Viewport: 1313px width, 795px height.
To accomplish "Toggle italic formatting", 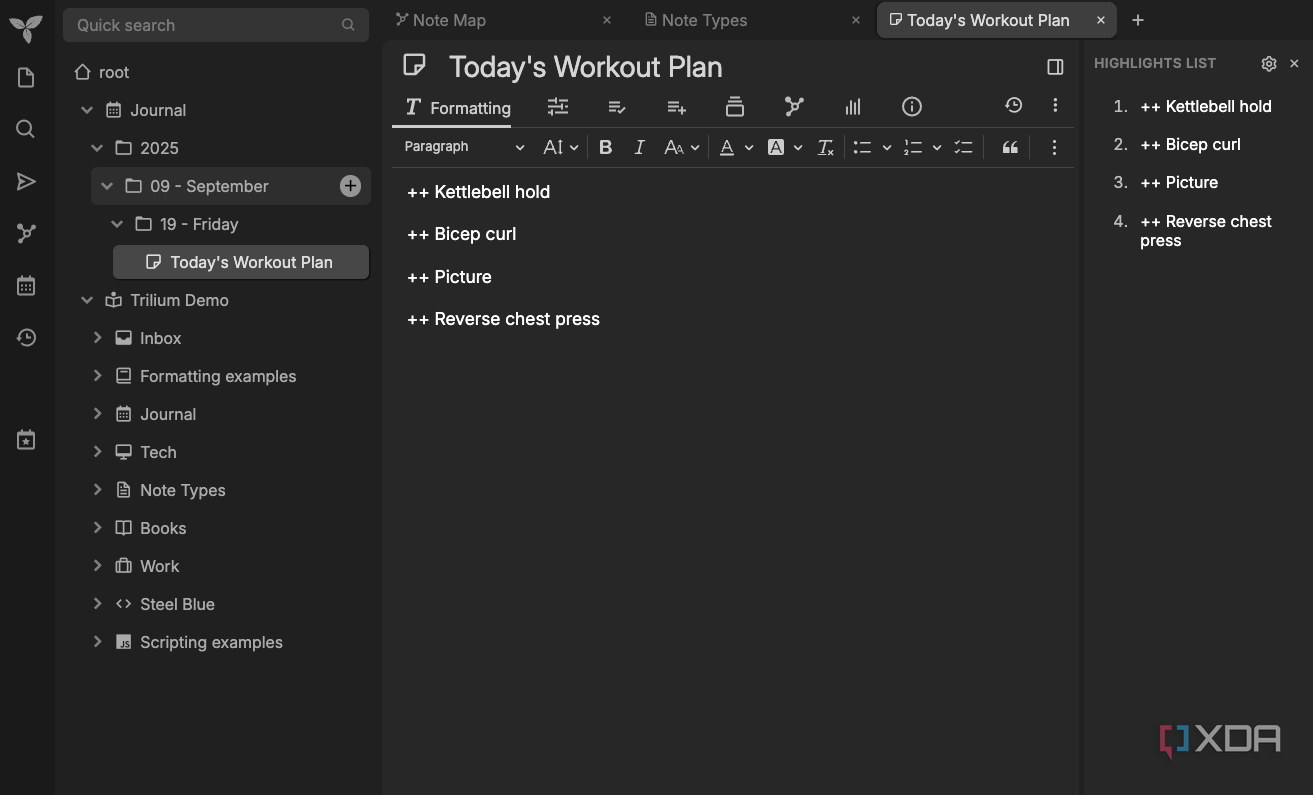I will pyautogui.click(x=639, y=147).
